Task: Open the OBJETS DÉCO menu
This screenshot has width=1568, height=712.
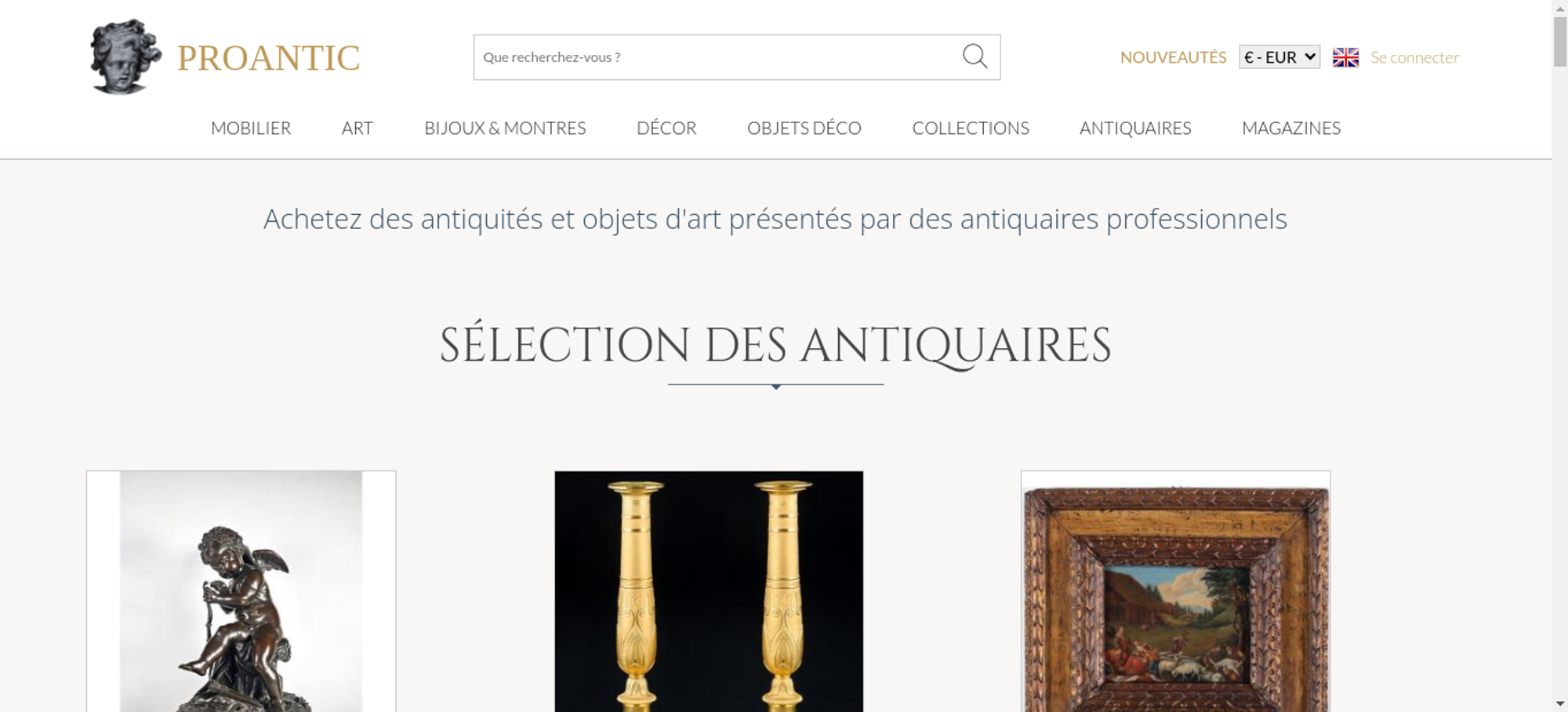Action: coord(804,128)
